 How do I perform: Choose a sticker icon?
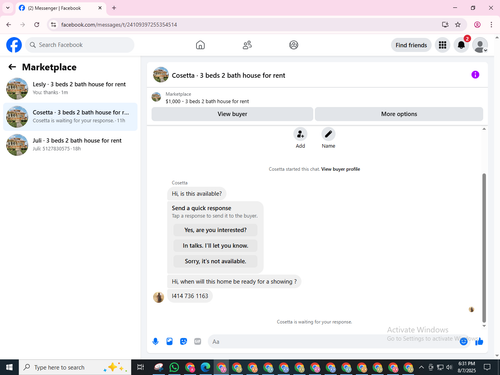184,341
